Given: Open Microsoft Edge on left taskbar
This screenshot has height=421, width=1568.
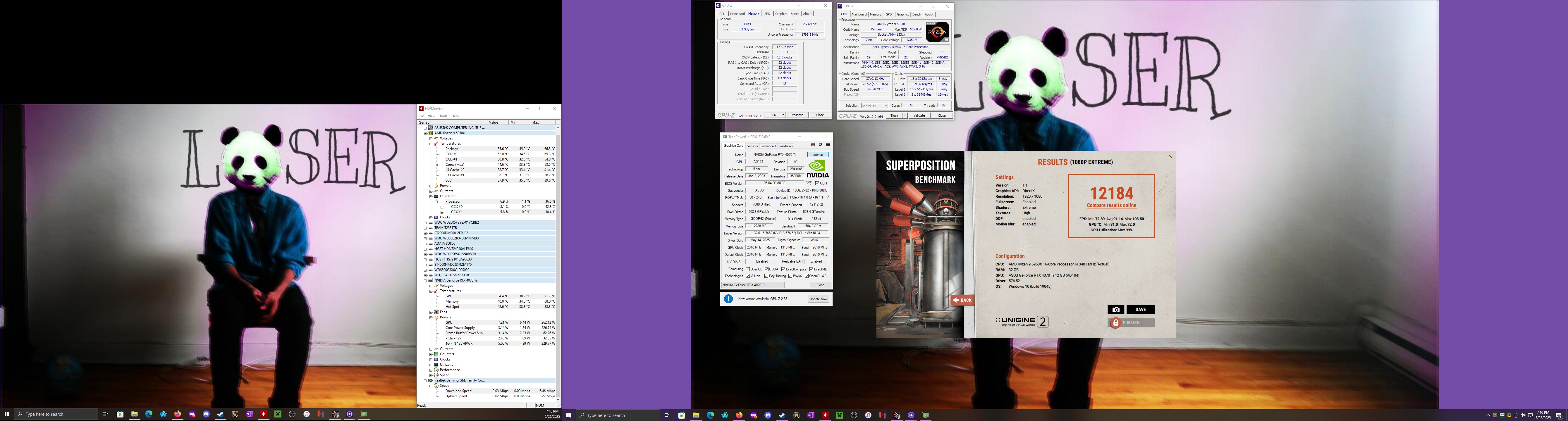Looking at the screenshot, I should click(149, 414).
